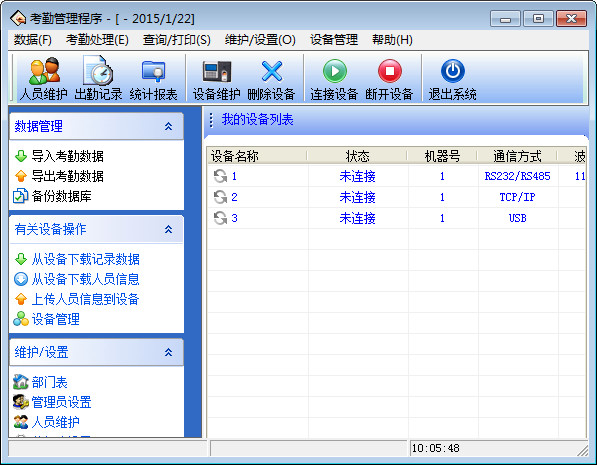This screenshot has height=465, width=597.
Task: Open the 设备维护 toolbar icon
Action: pos(216,79)
